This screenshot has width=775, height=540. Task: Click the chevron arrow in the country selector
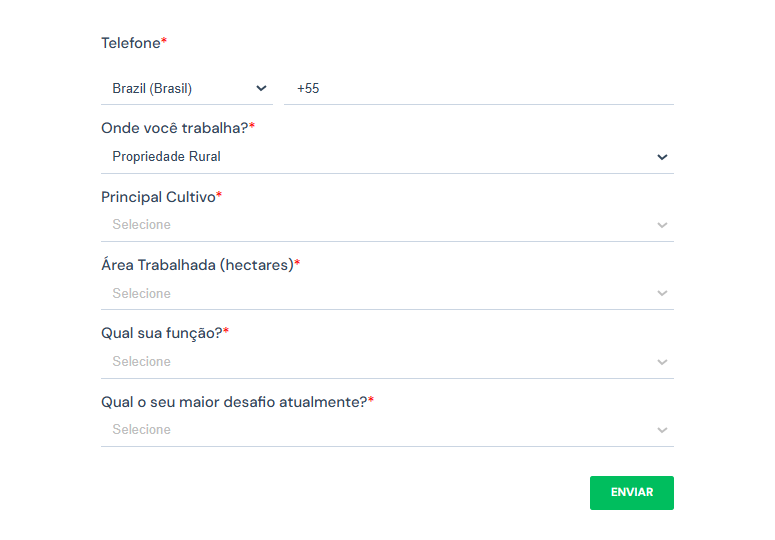coord(262,89)
